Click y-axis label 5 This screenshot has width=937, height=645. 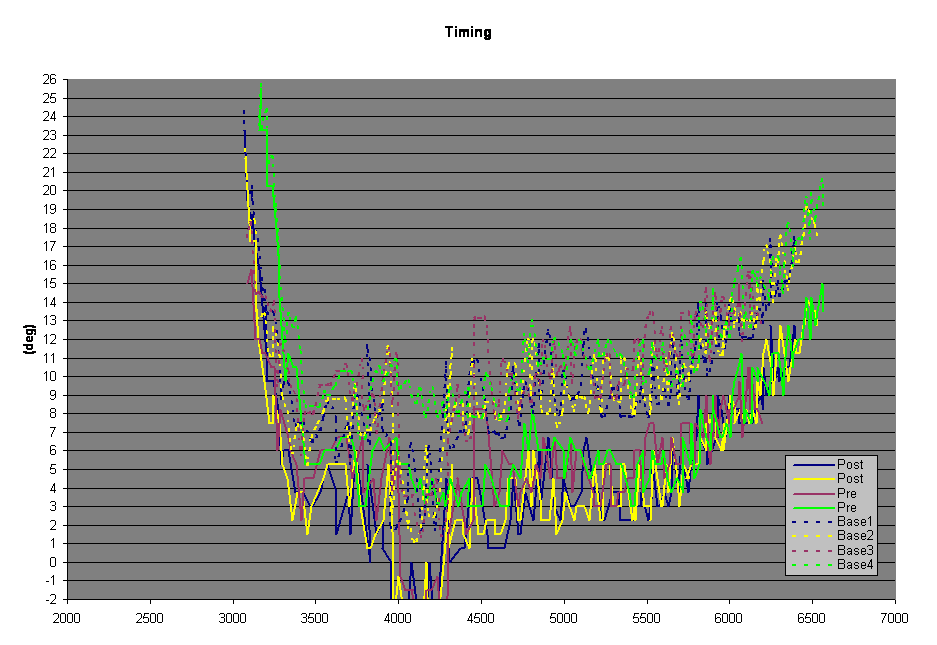pyautogui.click(x=53, y=469)
